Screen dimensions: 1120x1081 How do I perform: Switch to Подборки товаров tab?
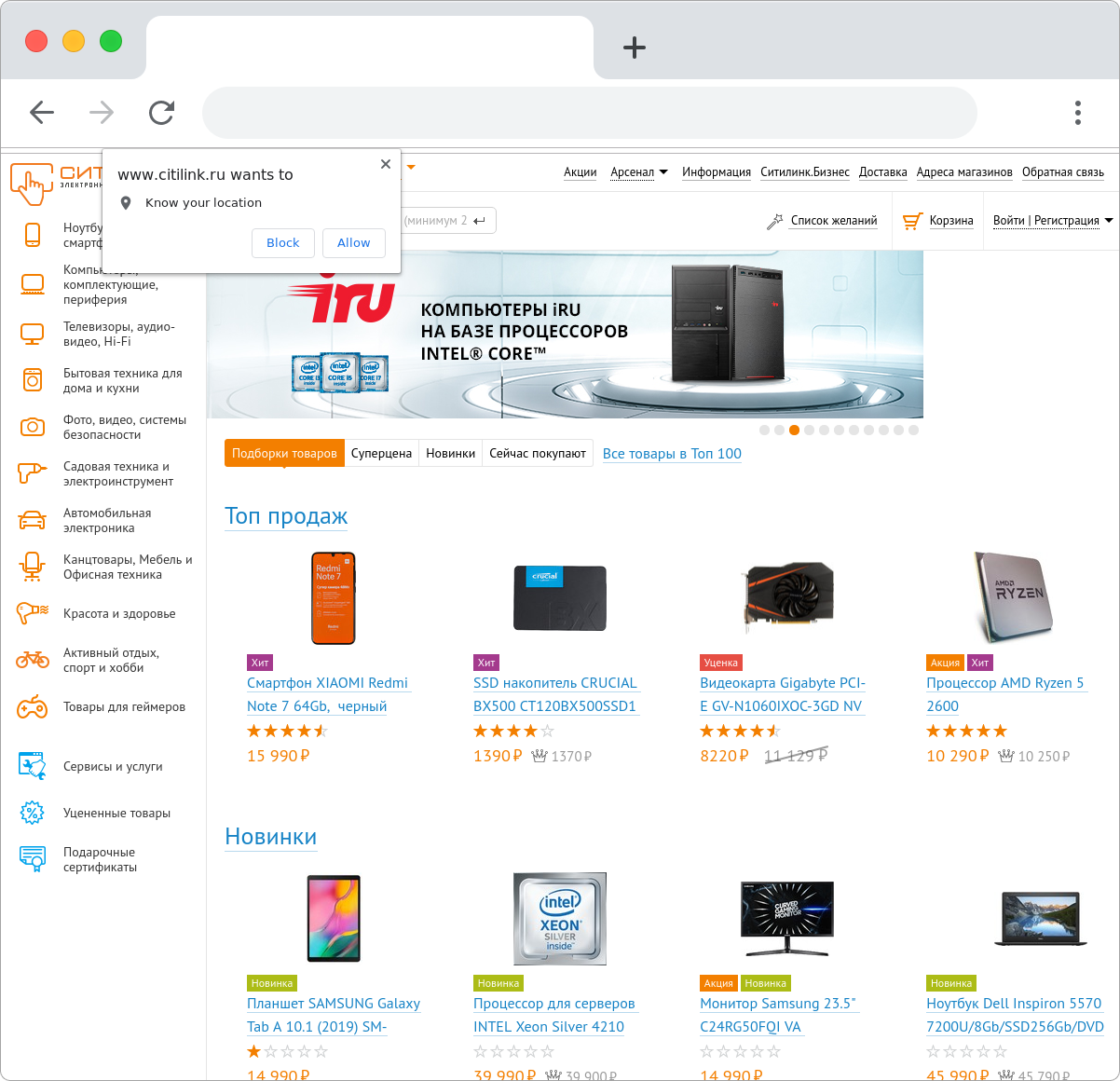[284, 453]
